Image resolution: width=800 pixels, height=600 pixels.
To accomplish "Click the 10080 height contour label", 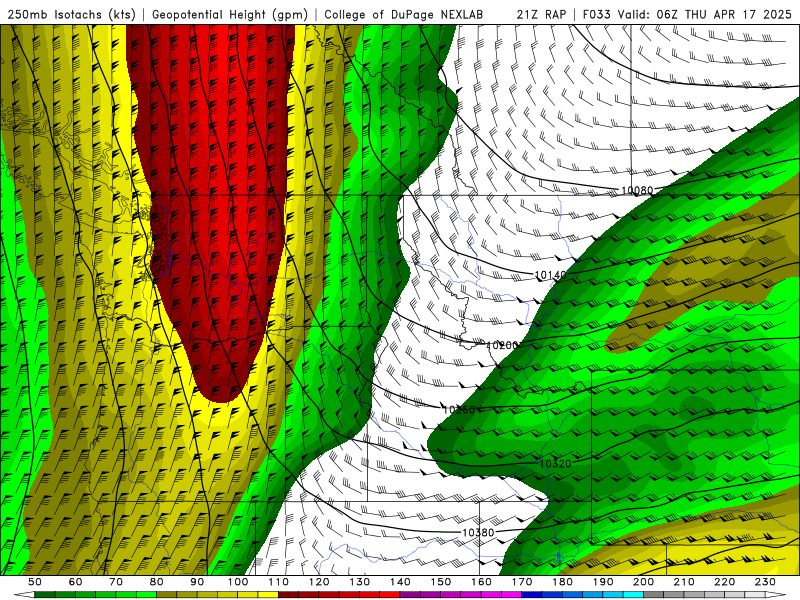I will coord(637,190).
